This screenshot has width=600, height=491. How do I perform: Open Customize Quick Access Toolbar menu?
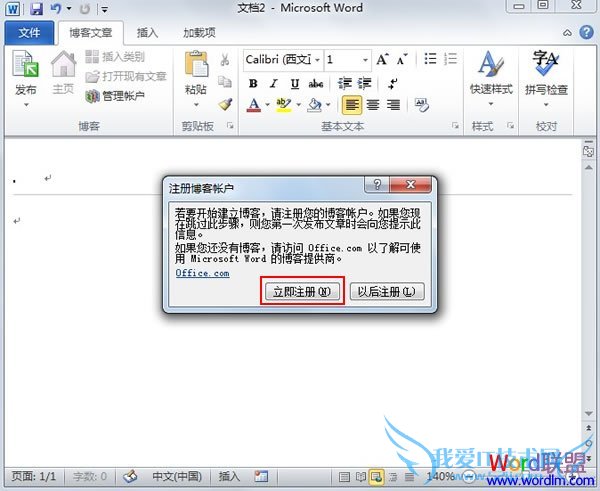click(x=104, y=9)
